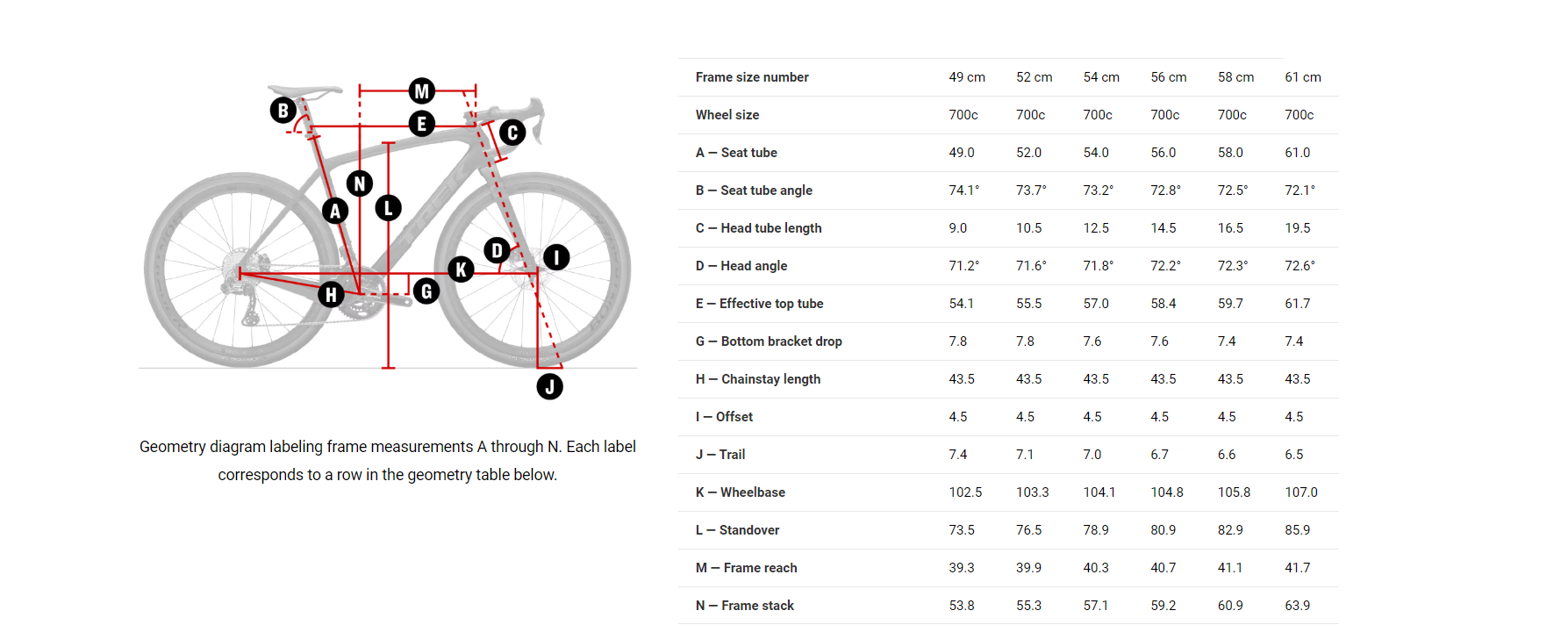
Task: Click the M label on geometry diagram
Action: [422, 90]
